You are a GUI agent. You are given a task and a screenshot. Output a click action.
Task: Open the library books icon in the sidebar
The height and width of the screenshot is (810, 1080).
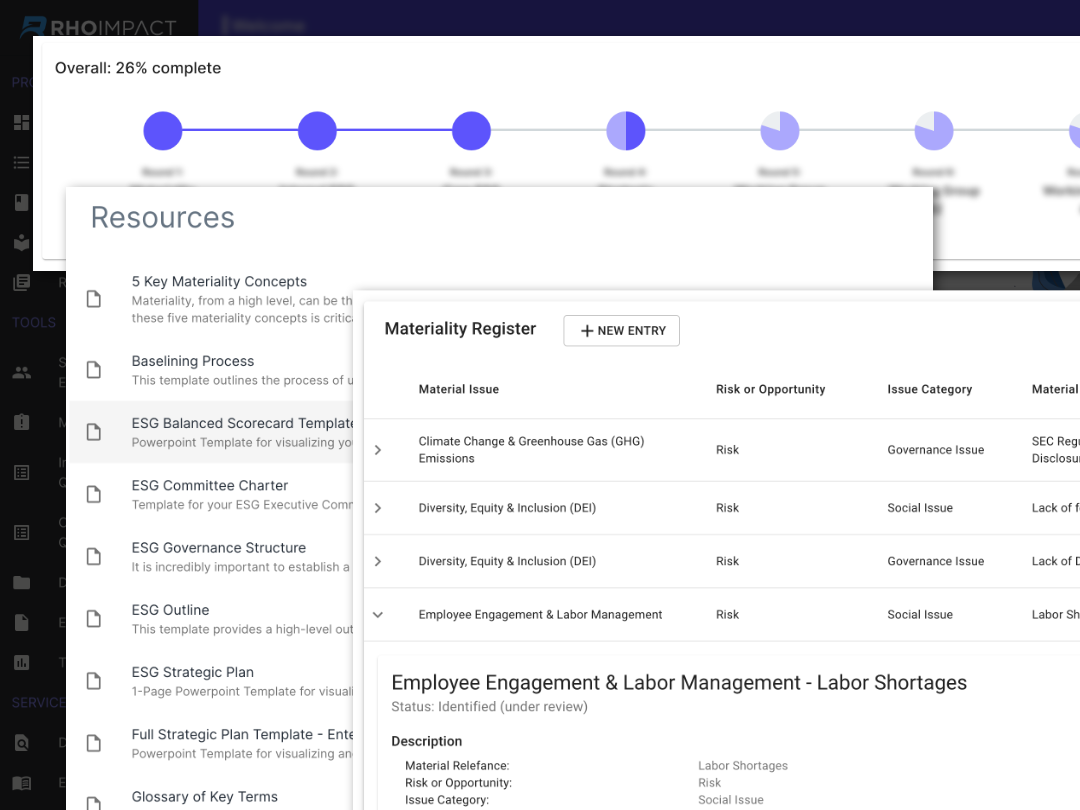(x=21, y=282)
